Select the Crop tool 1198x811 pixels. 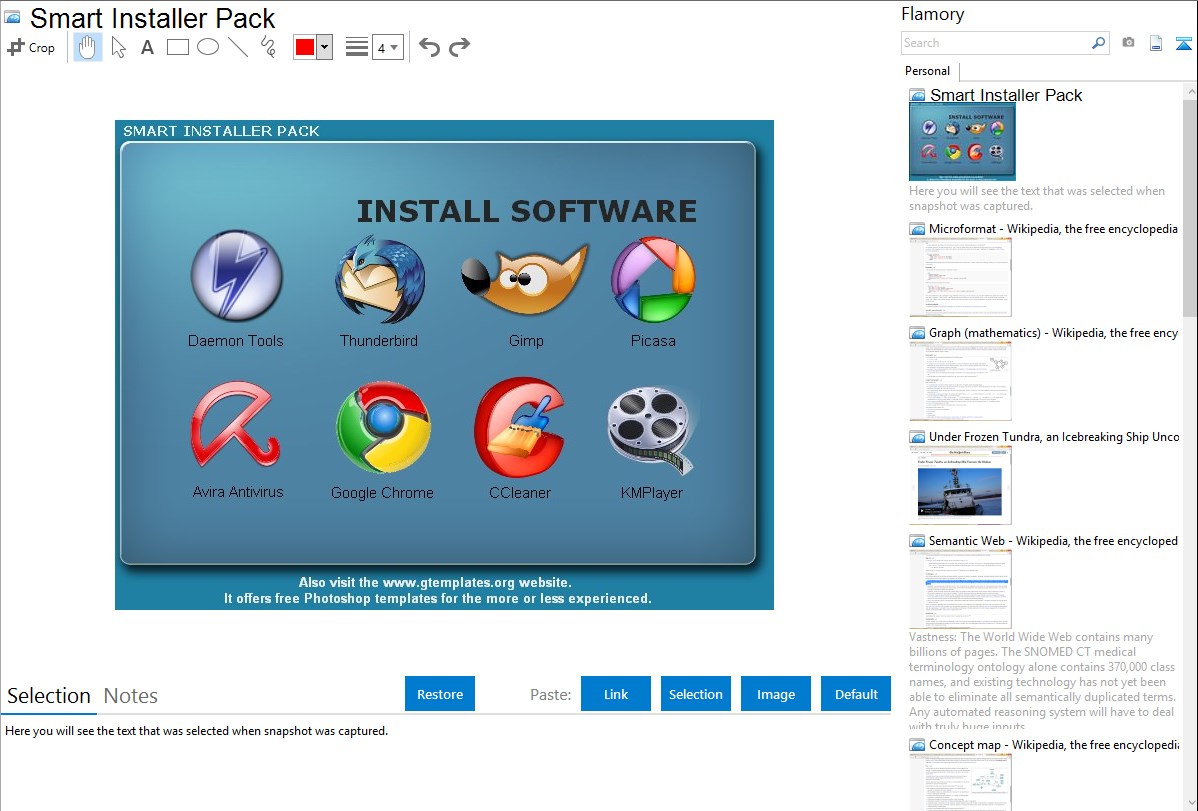coord(31,47)
